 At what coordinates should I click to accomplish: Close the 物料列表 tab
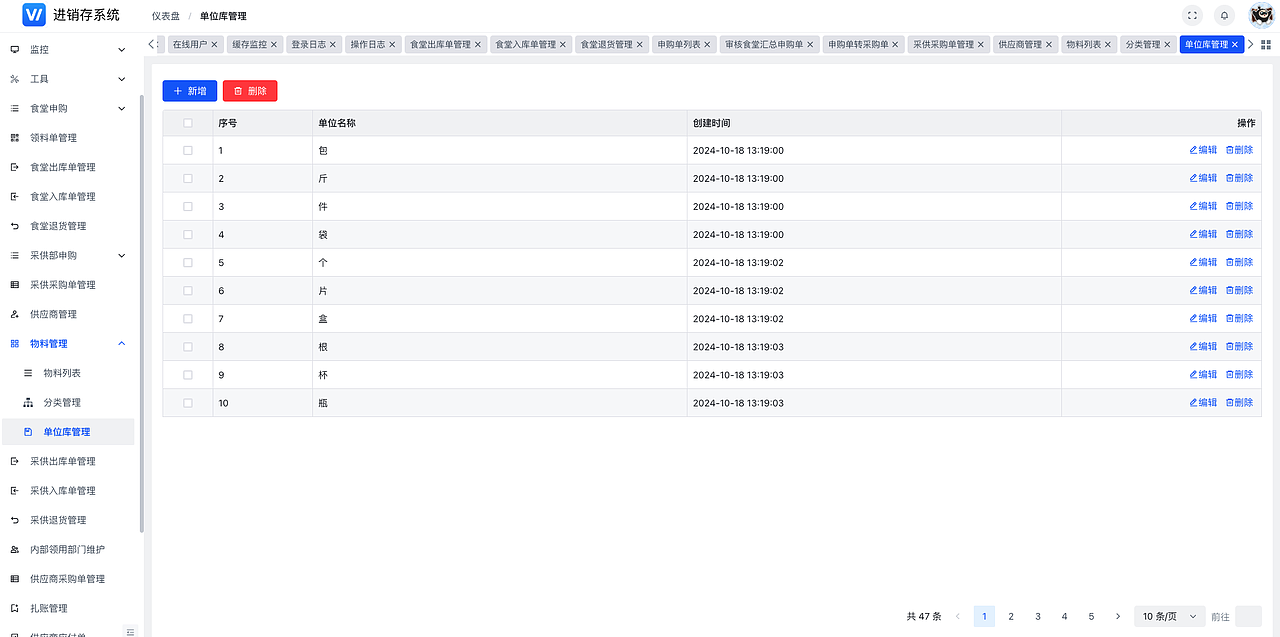pyautogui.click(x=1108, y=45)
